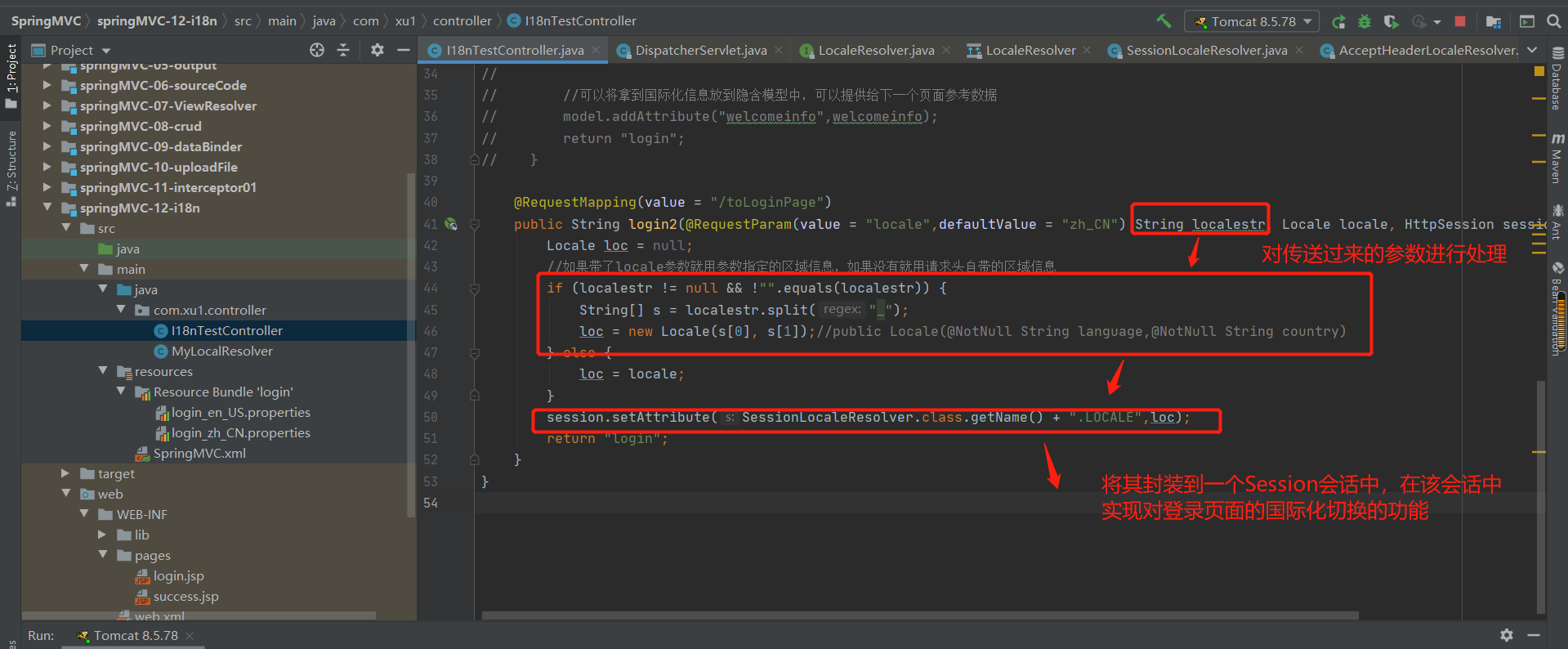
Task: Switch to AcceptHeaderLocaleResolver tab
Action: coord(1420,50)
